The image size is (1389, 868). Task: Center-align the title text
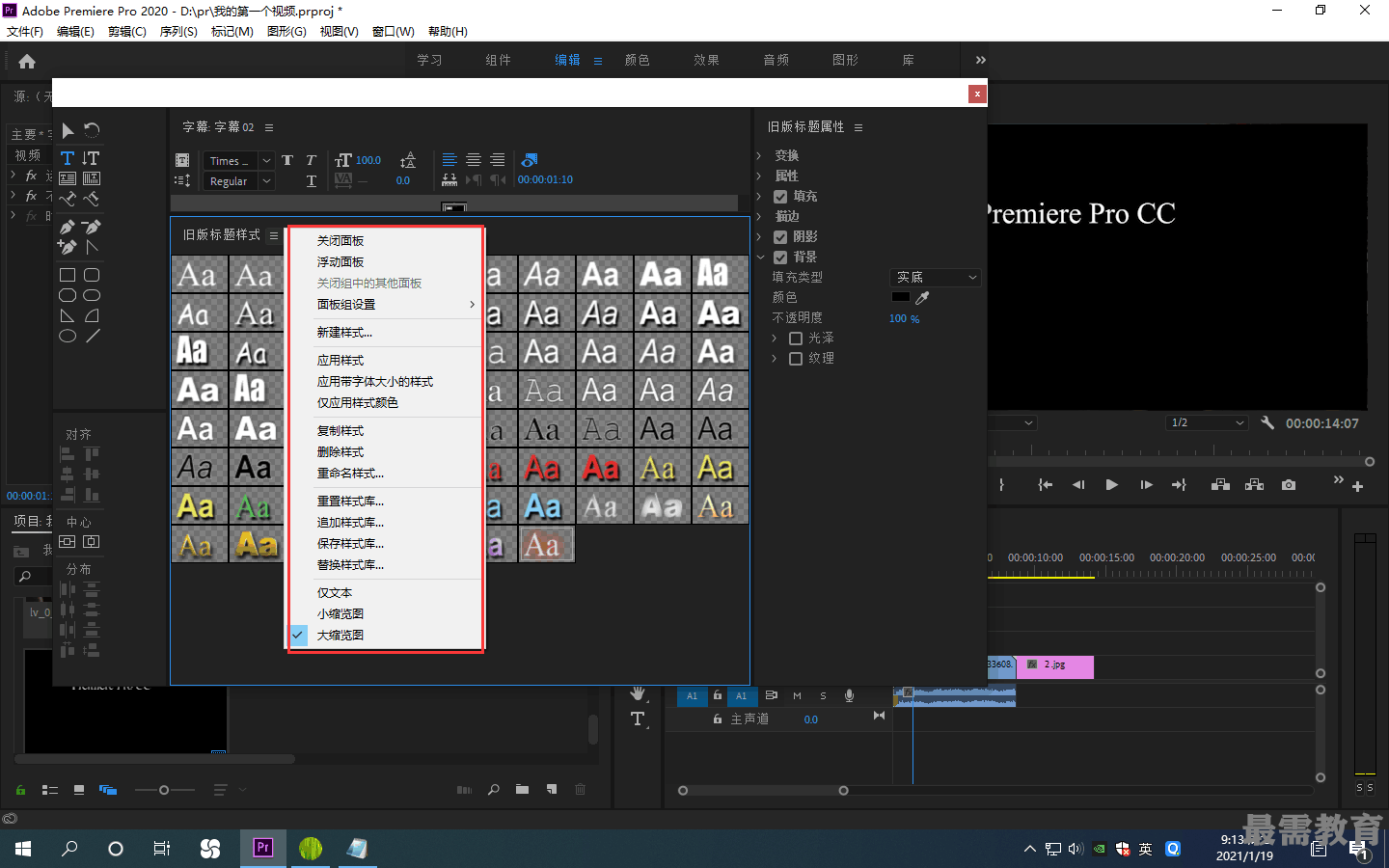pyautogui.click(x=474, y=160)
